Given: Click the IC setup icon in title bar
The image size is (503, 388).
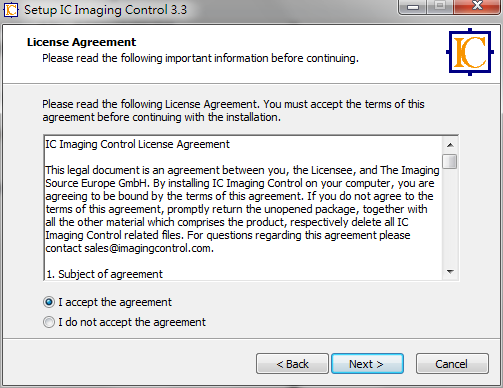Looking at the screenshot, I should click(x=11, y=10).
